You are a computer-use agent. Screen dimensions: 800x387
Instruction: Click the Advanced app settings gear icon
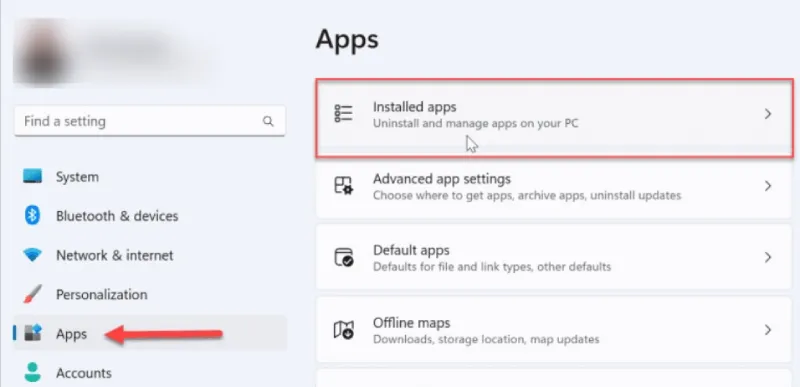(x=343, y=186)
